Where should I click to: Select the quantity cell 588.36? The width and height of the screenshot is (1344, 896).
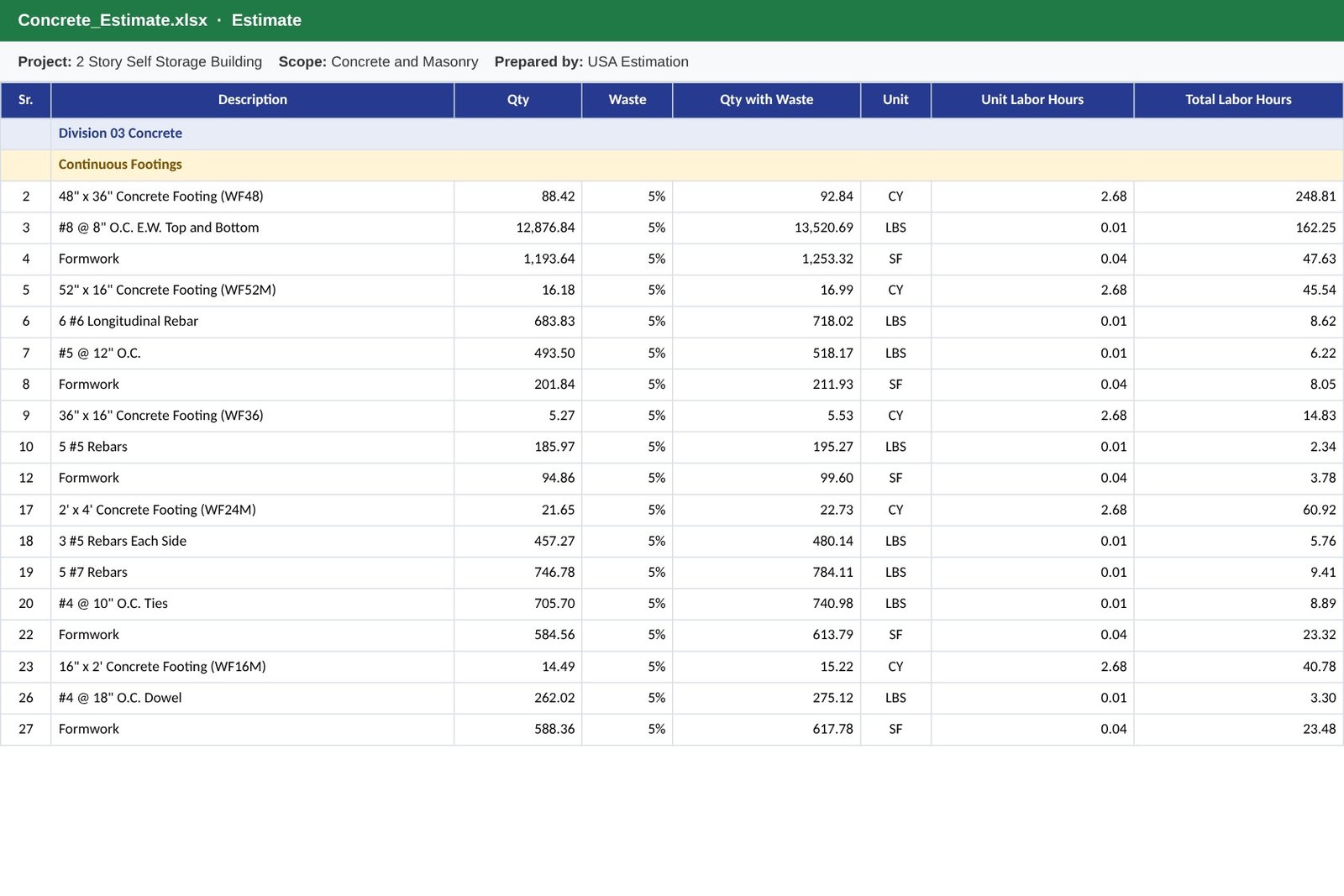pyautogui.click(x=517, y=729)
